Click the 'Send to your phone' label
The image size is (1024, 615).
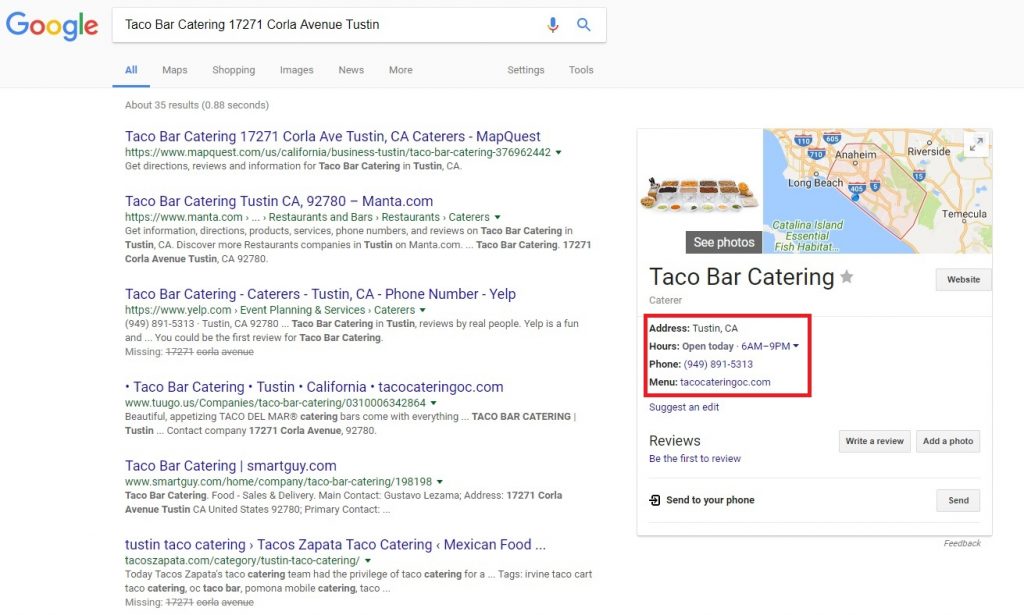click(x=710, y=500)
